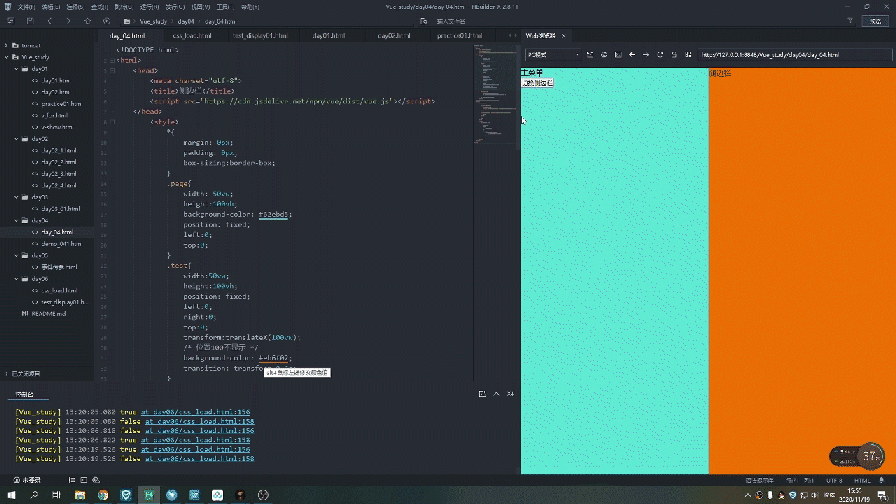Click the web browser forward arrow
The image size is (896, 504).
coord(646,55)
